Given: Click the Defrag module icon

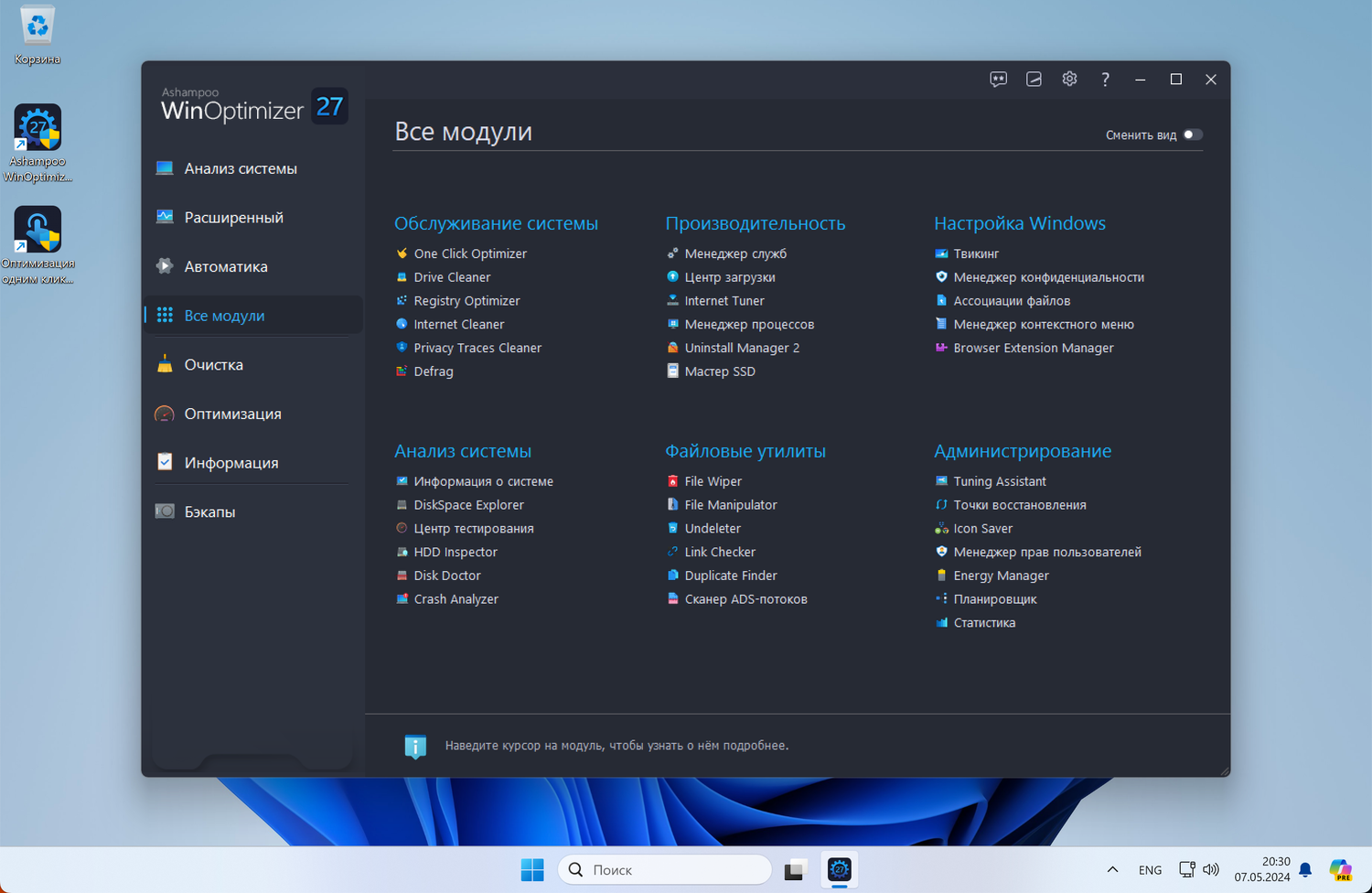Looking at the screenshot, I should 402,371.
